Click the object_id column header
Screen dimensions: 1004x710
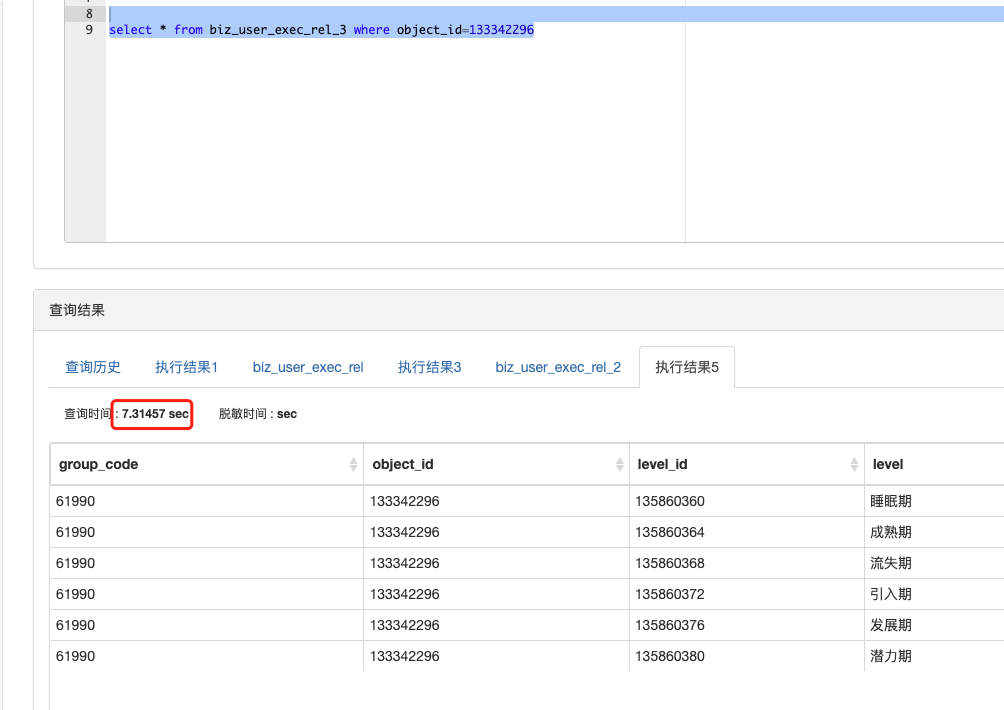(496, 464)
